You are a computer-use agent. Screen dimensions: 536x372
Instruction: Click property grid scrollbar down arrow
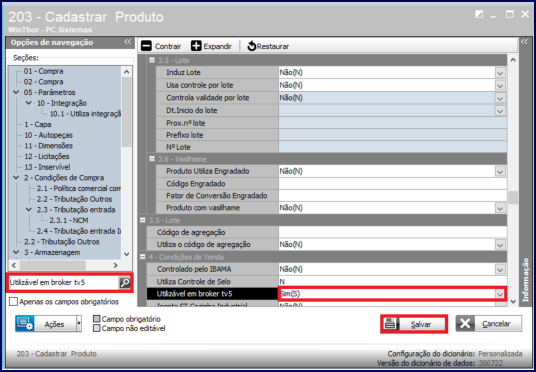tap(513, 302)
